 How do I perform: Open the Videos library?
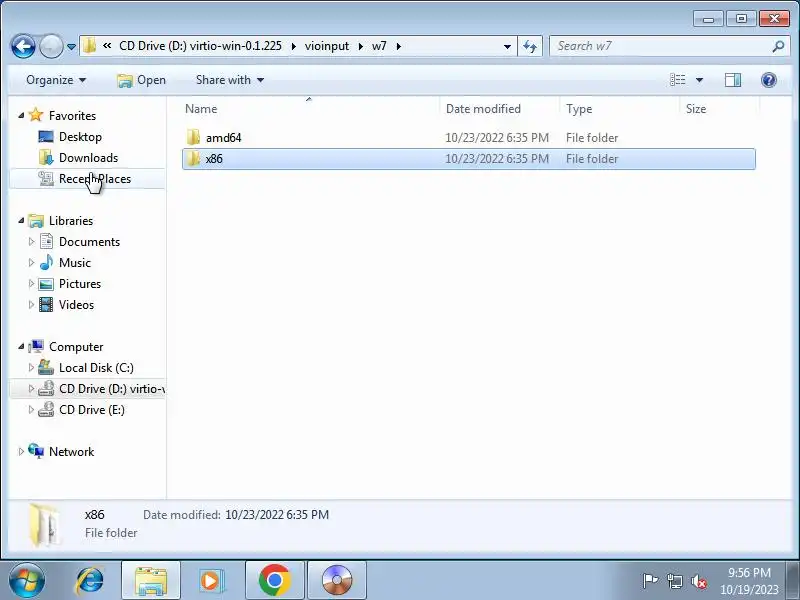click(x=76, y=305)
